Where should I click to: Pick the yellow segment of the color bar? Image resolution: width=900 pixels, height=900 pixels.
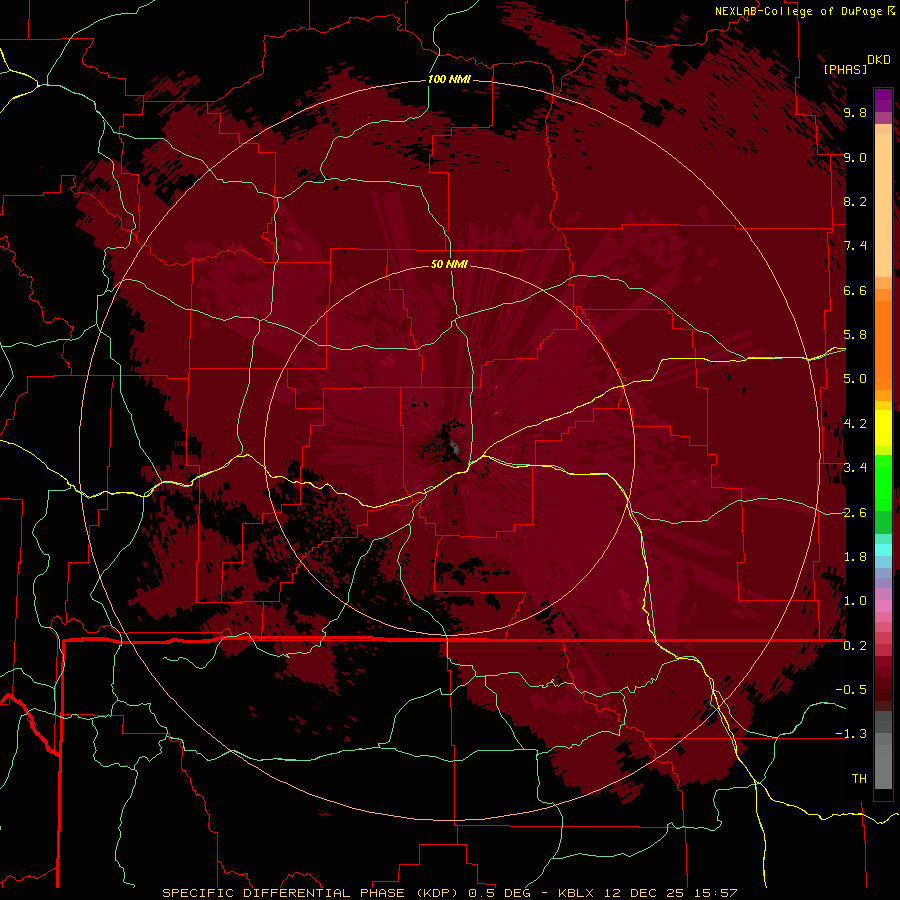tap(883, 428)
